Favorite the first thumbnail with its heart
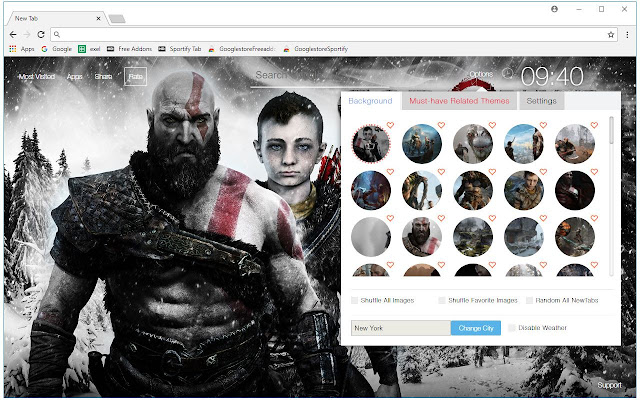Screen dimensions: 640x400 [390, 125]
